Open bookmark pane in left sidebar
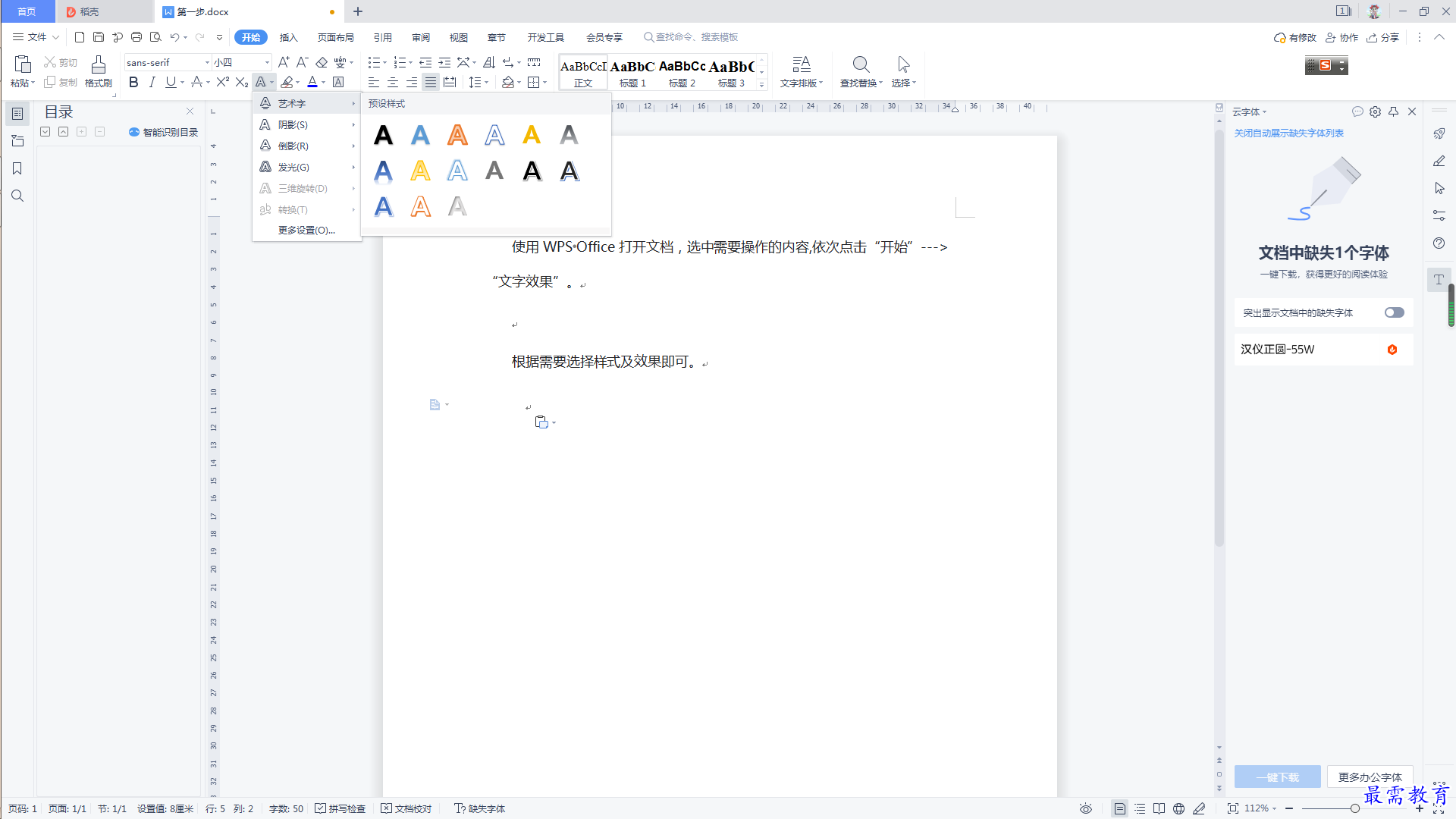This screenshot has height=819, width=1456. [17, 168]
